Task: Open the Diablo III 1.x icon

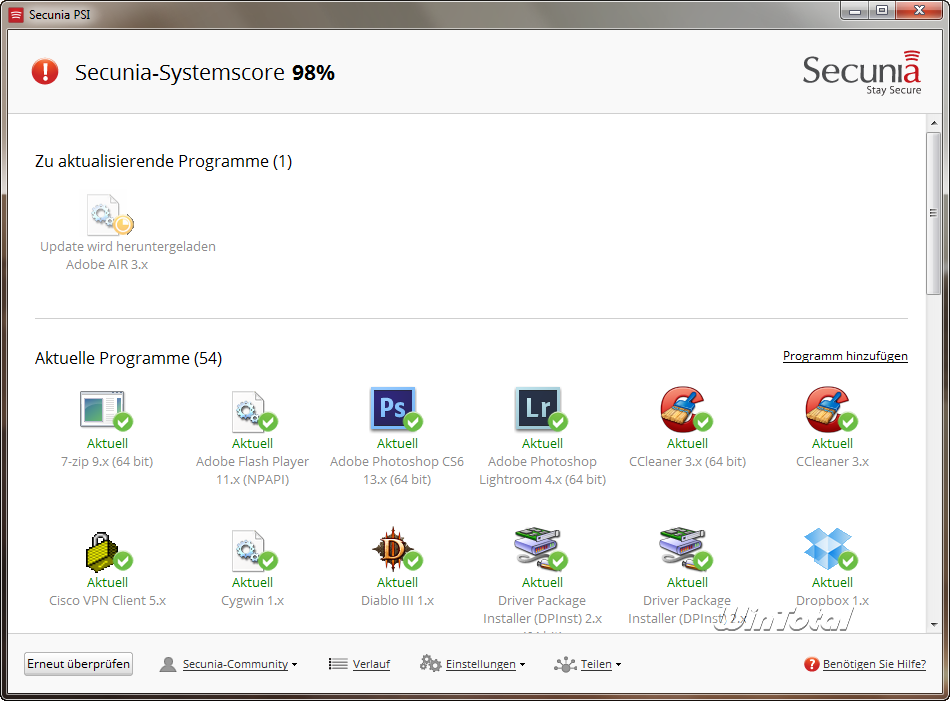Action: pyautogui.click(x=397, y=549)
